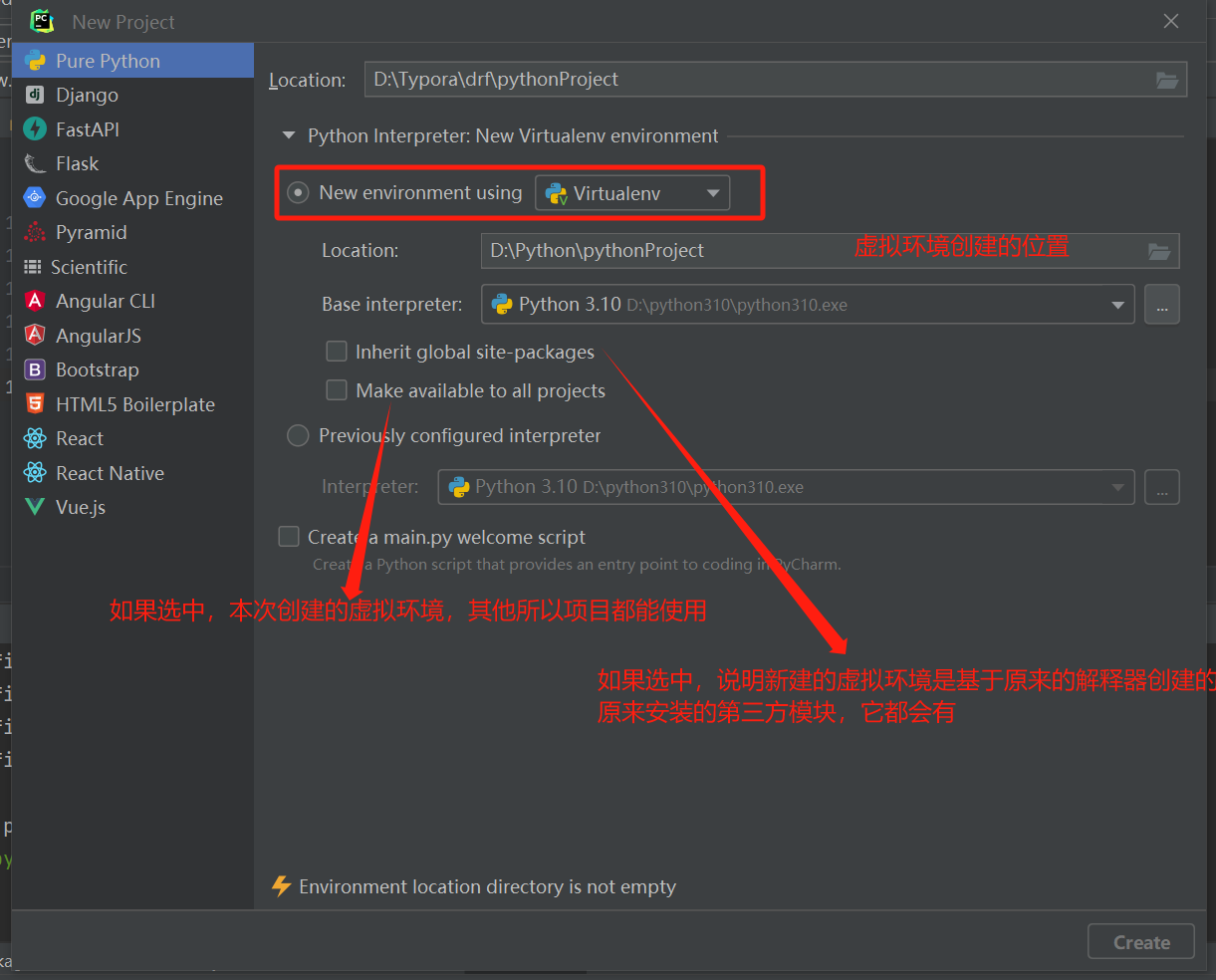Screen dimensions: 1216x980
Task: Browse folder for virtualenv Location
Action: (1159, 251)
